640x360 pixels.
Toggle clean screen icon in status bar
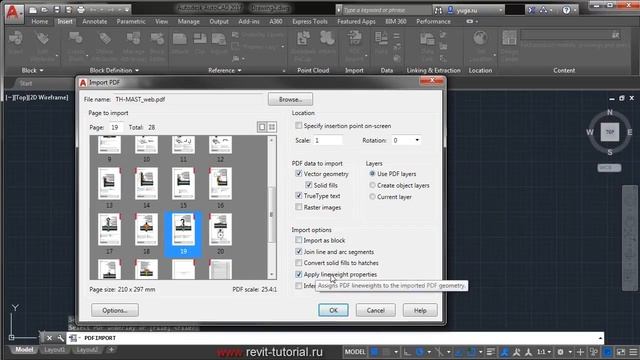(620, 351)
